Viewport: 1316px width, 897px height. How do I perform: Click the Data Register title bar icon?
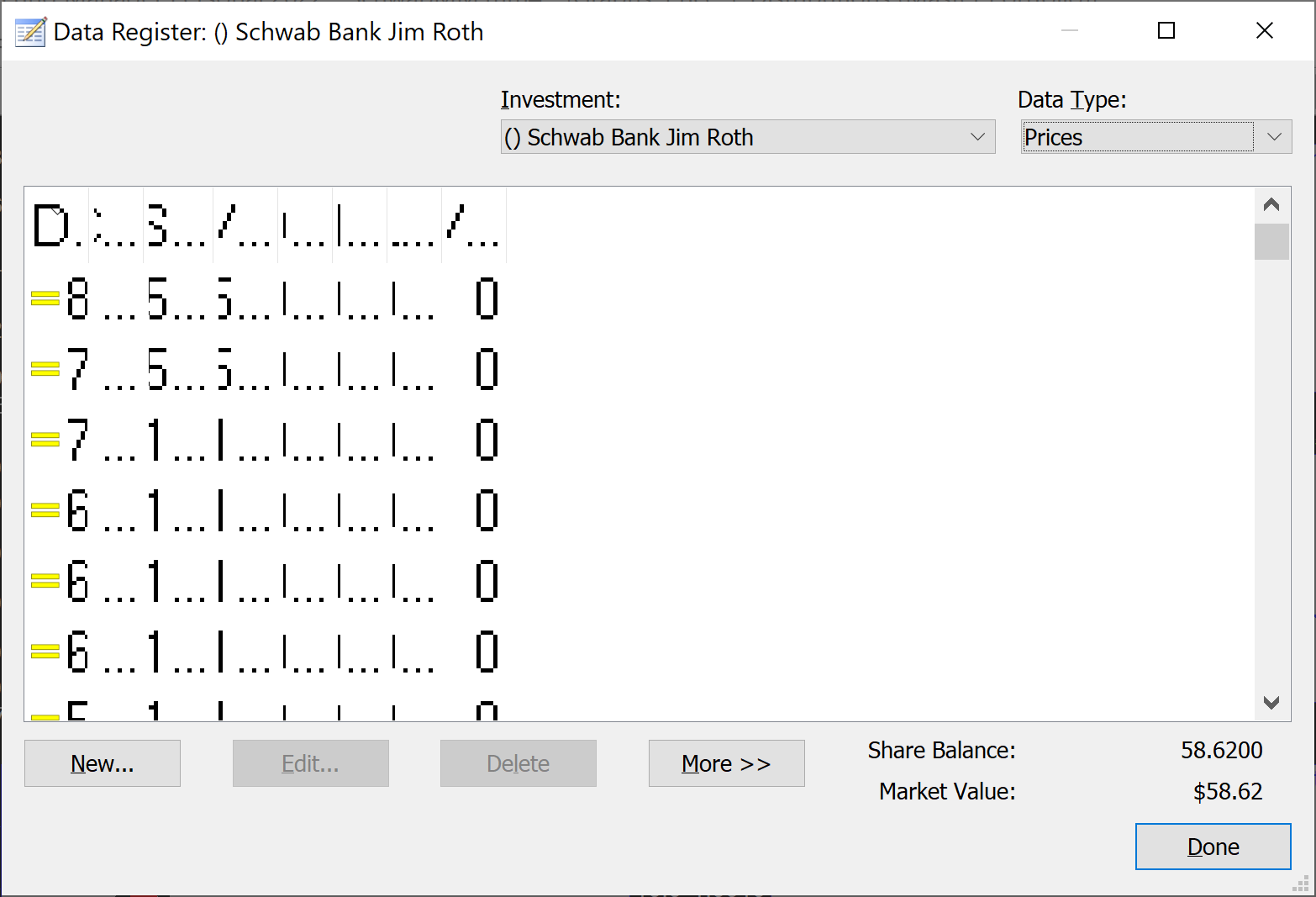coord(31,32)
